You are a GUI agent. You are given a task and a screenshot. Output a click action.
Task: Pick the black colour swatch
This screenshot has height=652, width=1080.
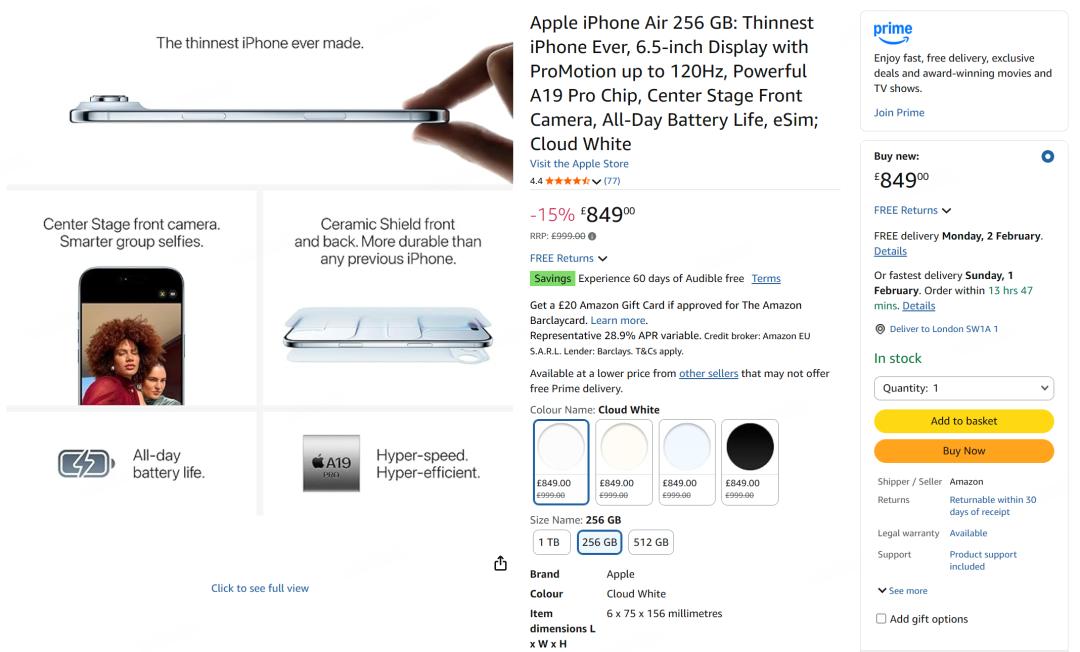749,447
